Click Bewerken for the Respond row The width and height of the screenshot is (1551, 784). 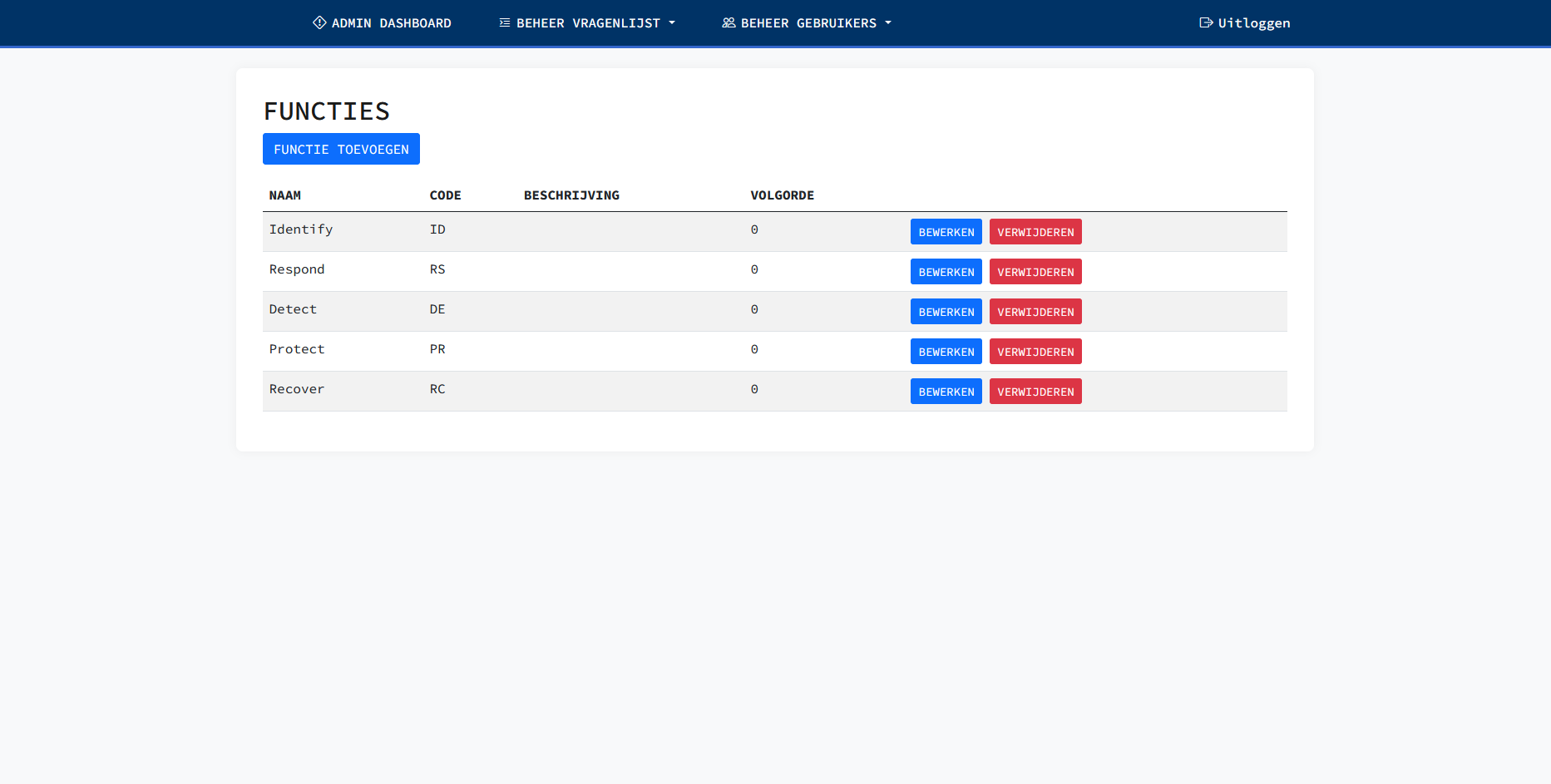[946, 272]
